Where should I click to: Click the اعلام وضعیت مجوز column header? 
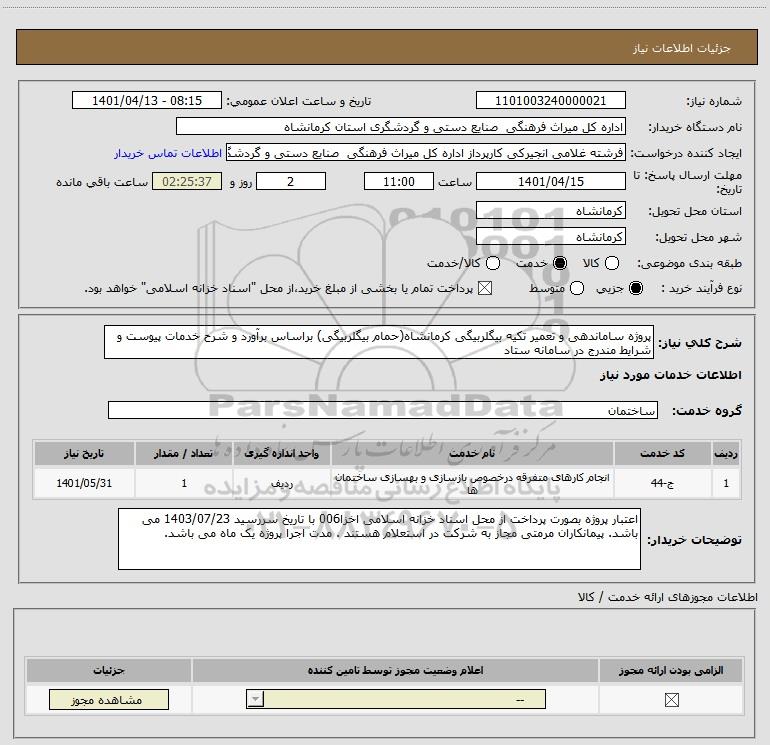[x=395, y=670]
